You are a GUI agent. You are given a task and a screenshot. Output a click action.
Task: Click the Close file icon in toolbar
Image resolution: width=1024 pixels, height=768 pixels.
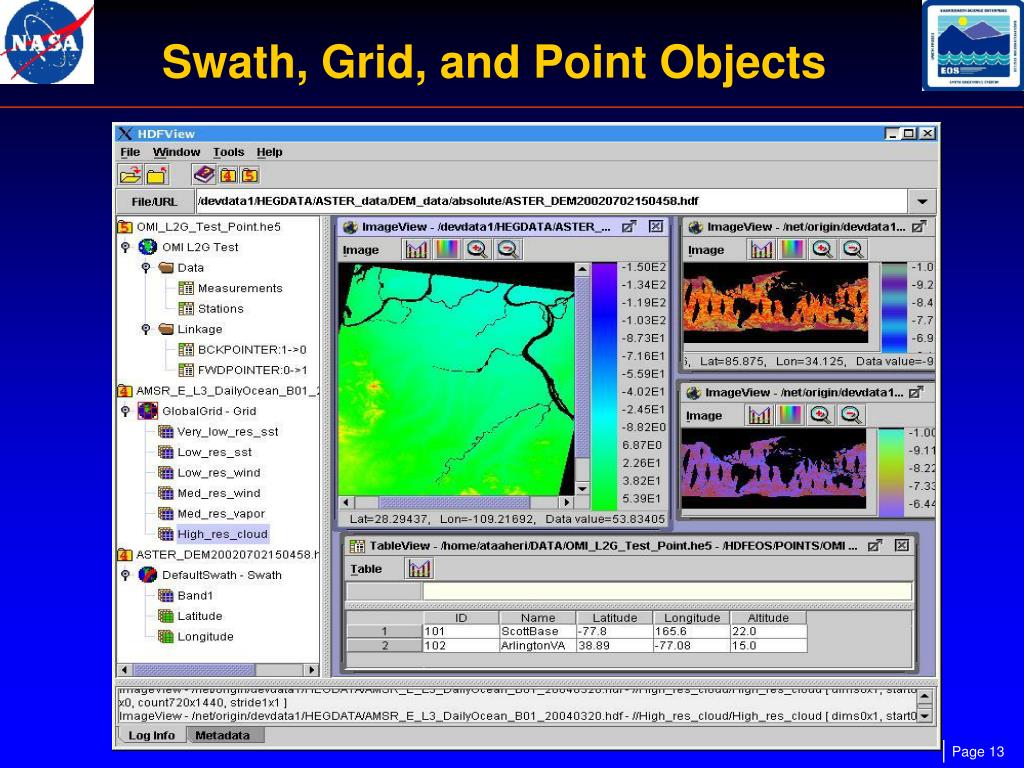tap(157, 174)
